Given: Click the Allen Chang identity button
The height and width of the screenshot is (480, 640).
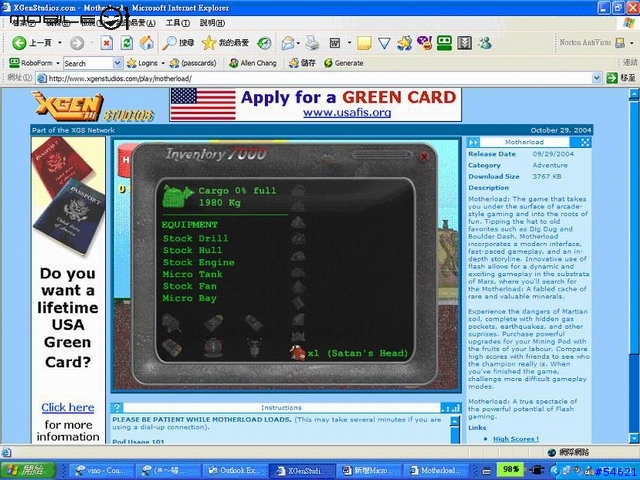Looking at the screenshot, I should (253, 63).
